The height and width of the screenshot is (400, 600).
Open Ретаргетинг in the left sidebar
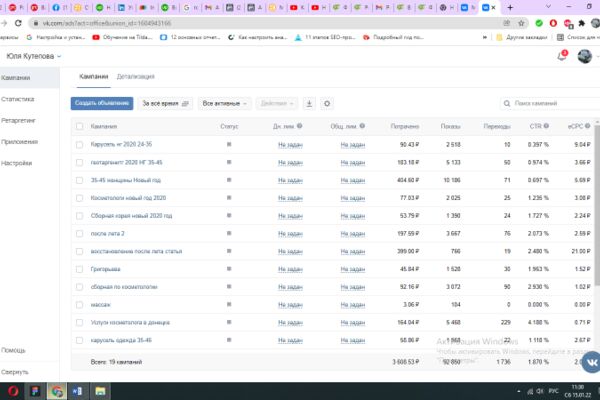(18, 121)
